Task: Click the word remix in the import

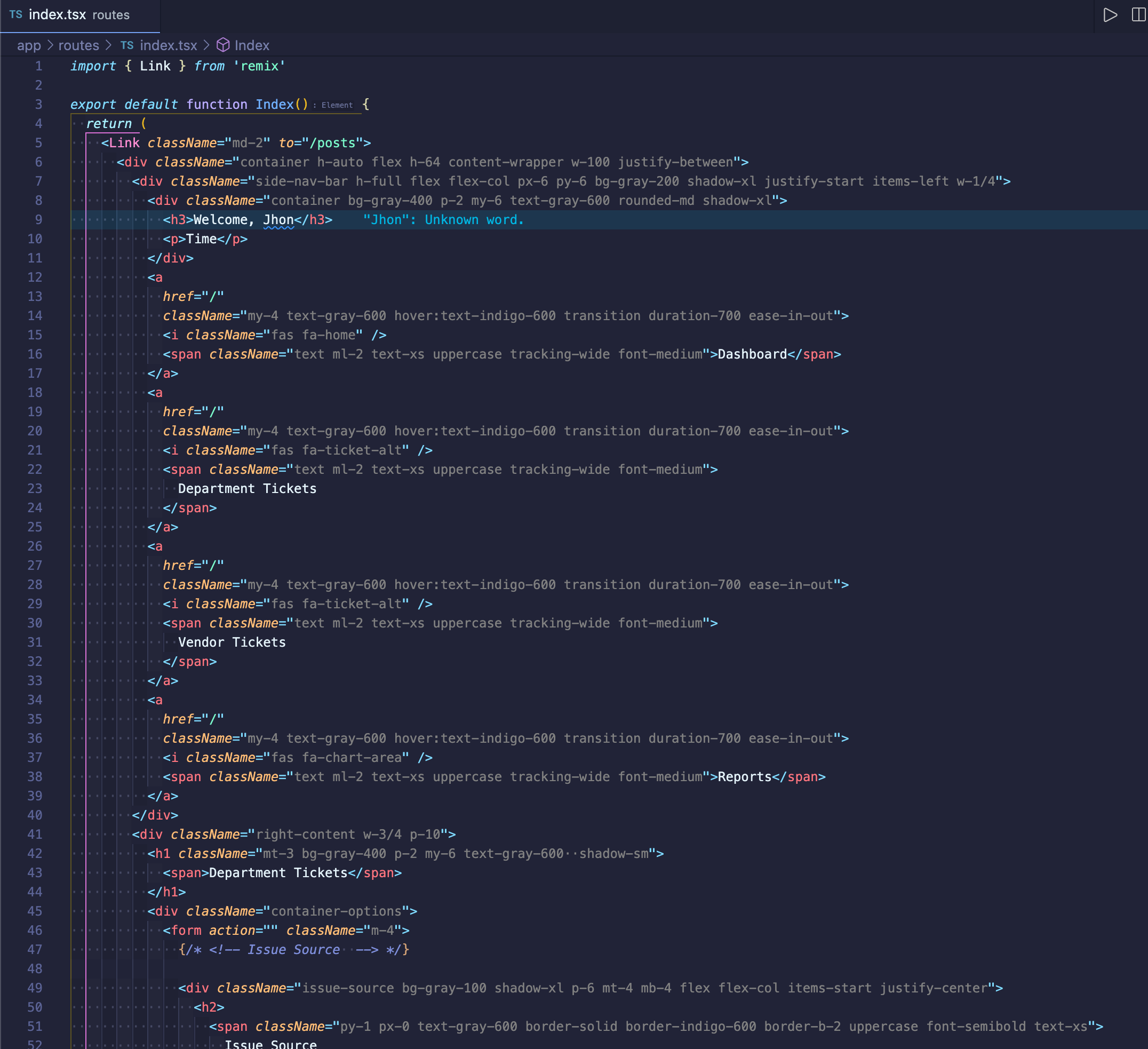Action: click(x=260, y=66)
